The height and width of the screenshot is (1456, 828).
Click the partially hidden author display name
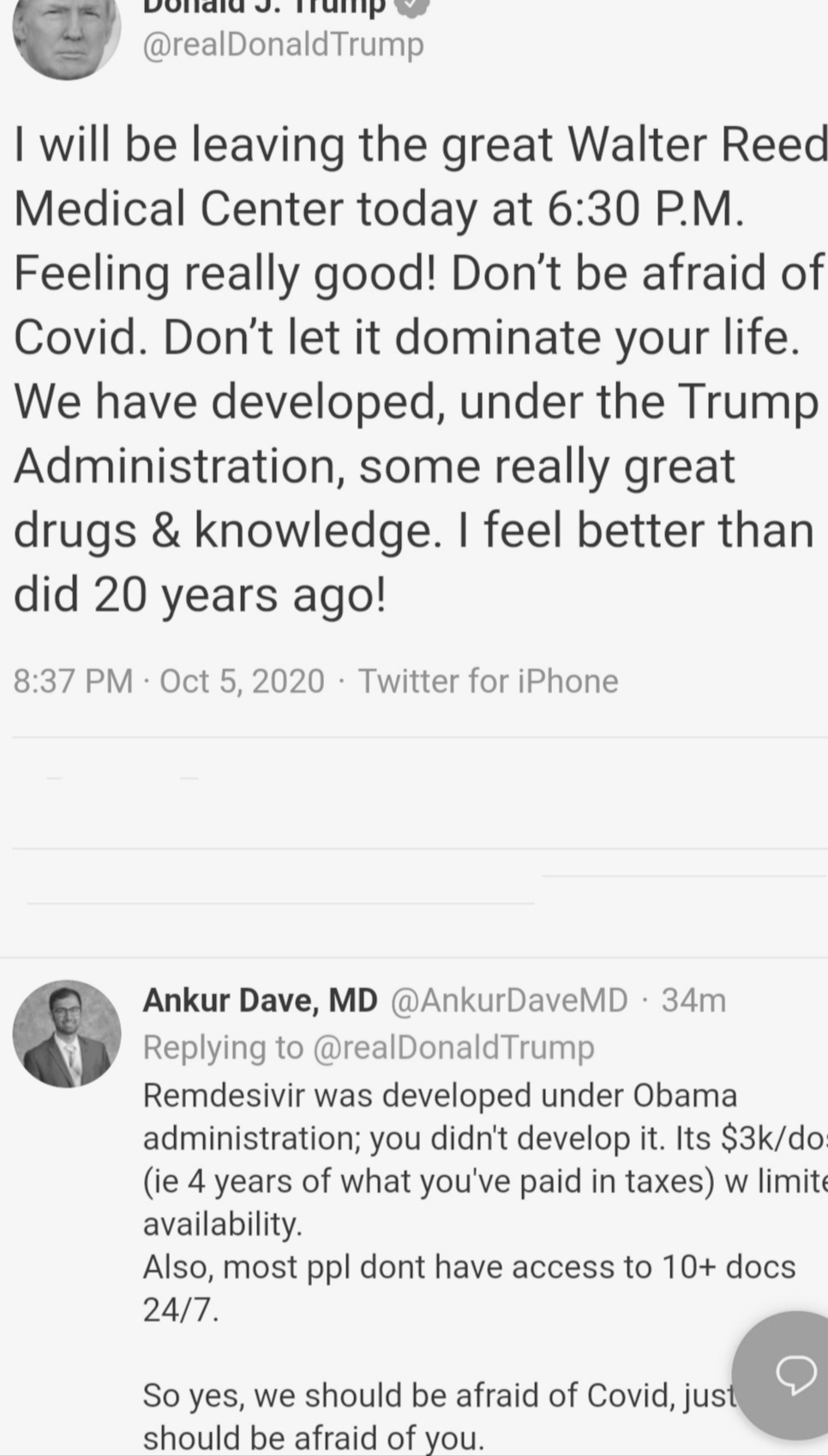tap(264, 7)
